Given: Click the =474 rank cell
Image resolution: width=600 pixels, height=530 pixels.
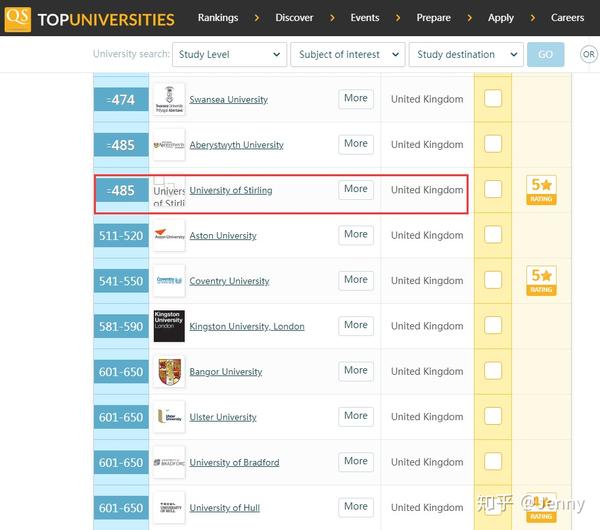Looking at the screenshot, I should [121, 99].
